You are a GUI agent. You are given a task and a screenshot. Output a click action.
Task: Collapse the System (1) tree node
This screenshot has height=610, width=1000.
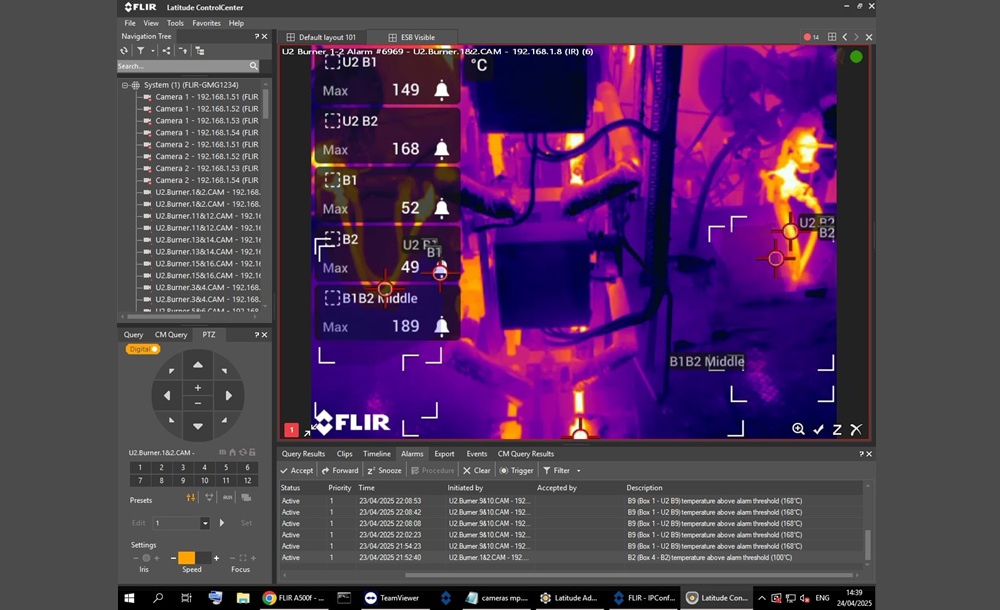pyautogui.click(x=125, y=85)
